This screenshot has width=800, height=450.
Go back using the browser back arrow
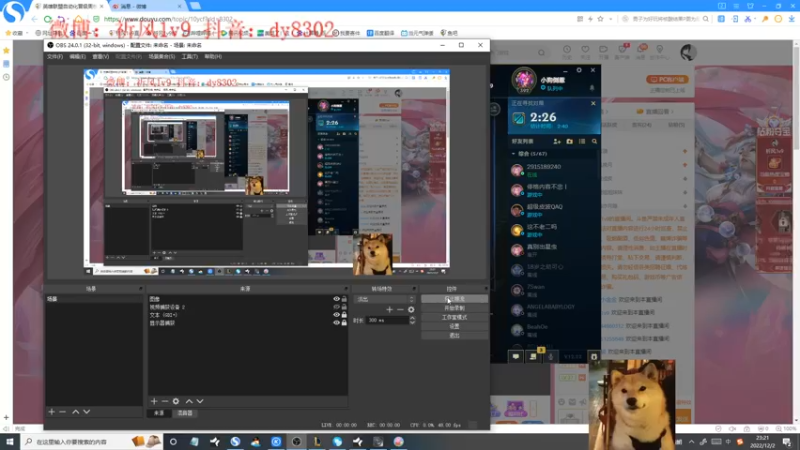coord(34,19)
